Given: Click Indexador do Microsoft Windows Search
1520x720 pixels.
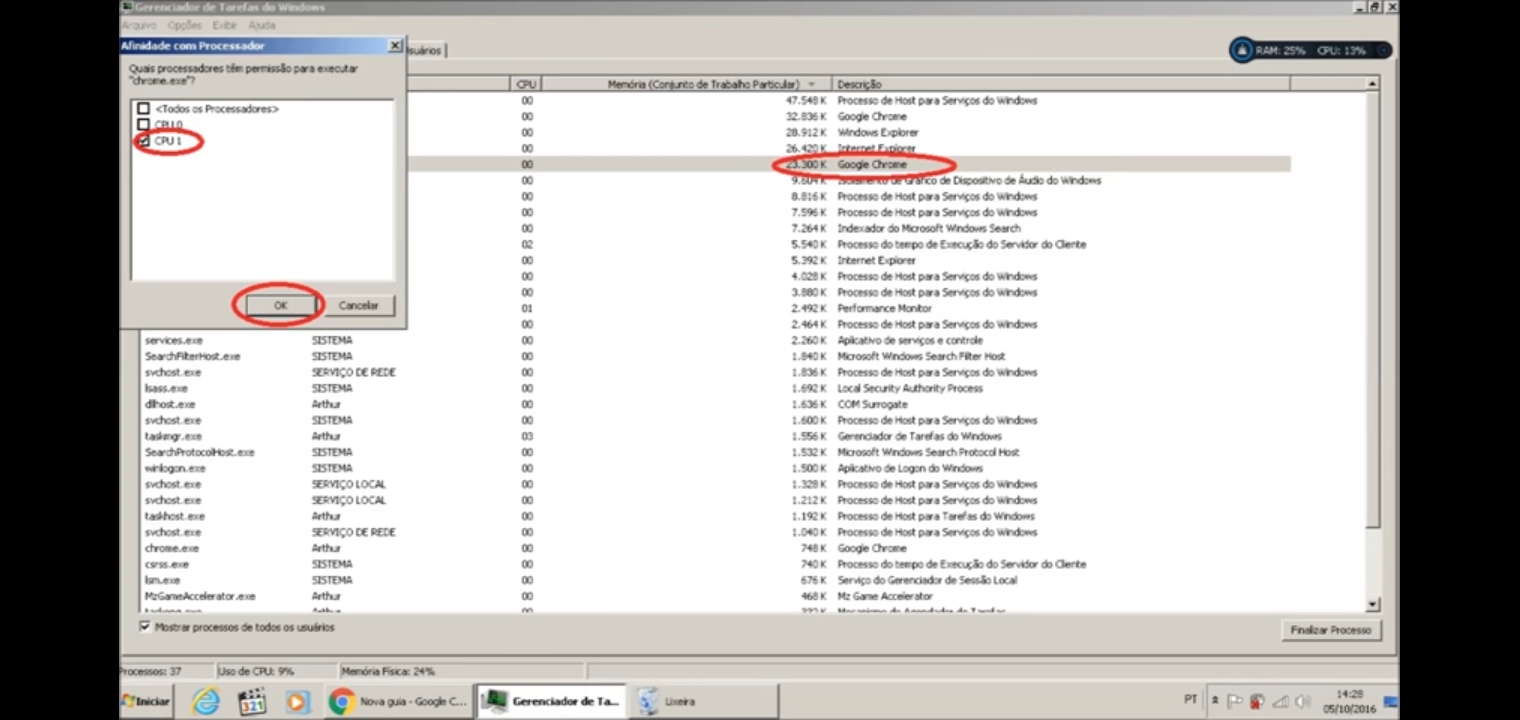Looking at the screenshot, I should click(929, 228).
